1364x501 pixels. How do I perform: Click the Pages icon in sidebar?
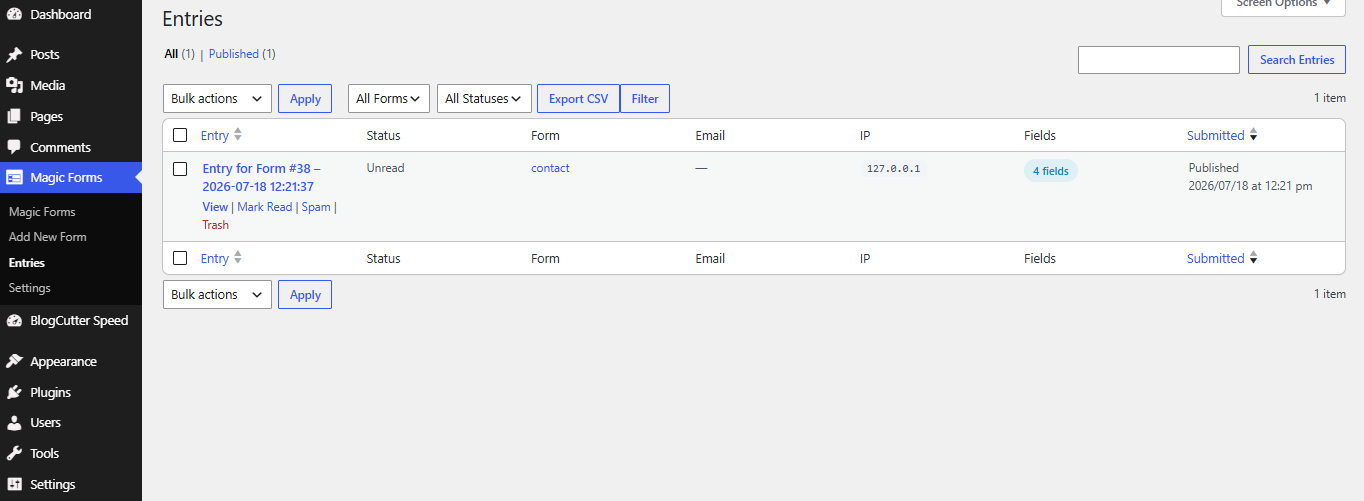[14, 117]
